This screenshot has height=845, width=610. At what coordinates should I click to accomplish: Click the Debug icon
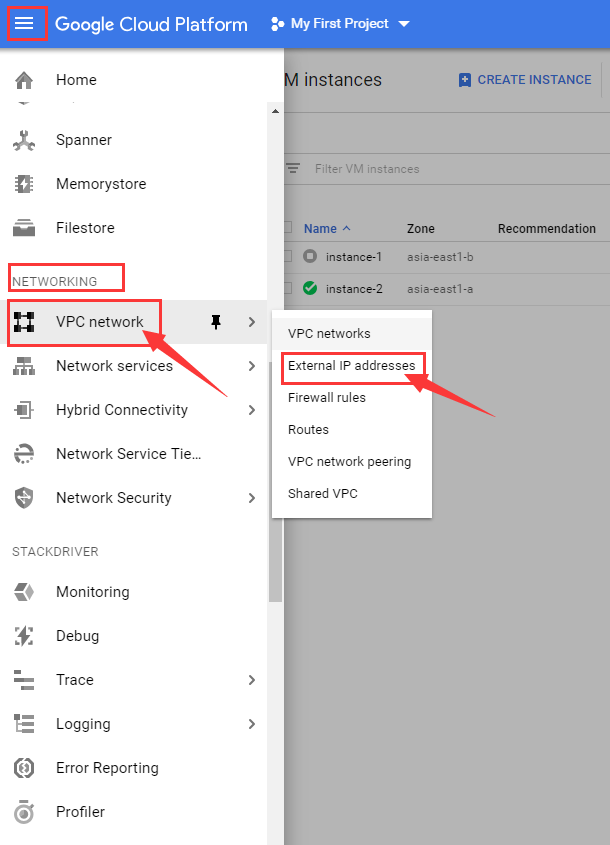click(24, 636)
